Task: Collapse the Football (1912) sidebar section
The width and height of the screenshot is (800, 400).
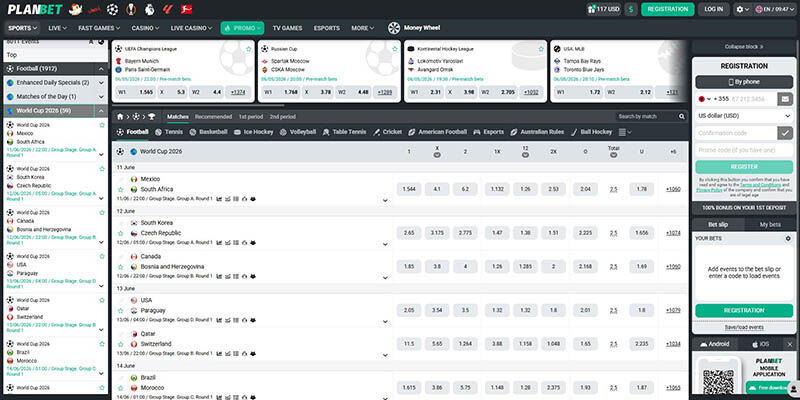Action: [x=102, y=69]
